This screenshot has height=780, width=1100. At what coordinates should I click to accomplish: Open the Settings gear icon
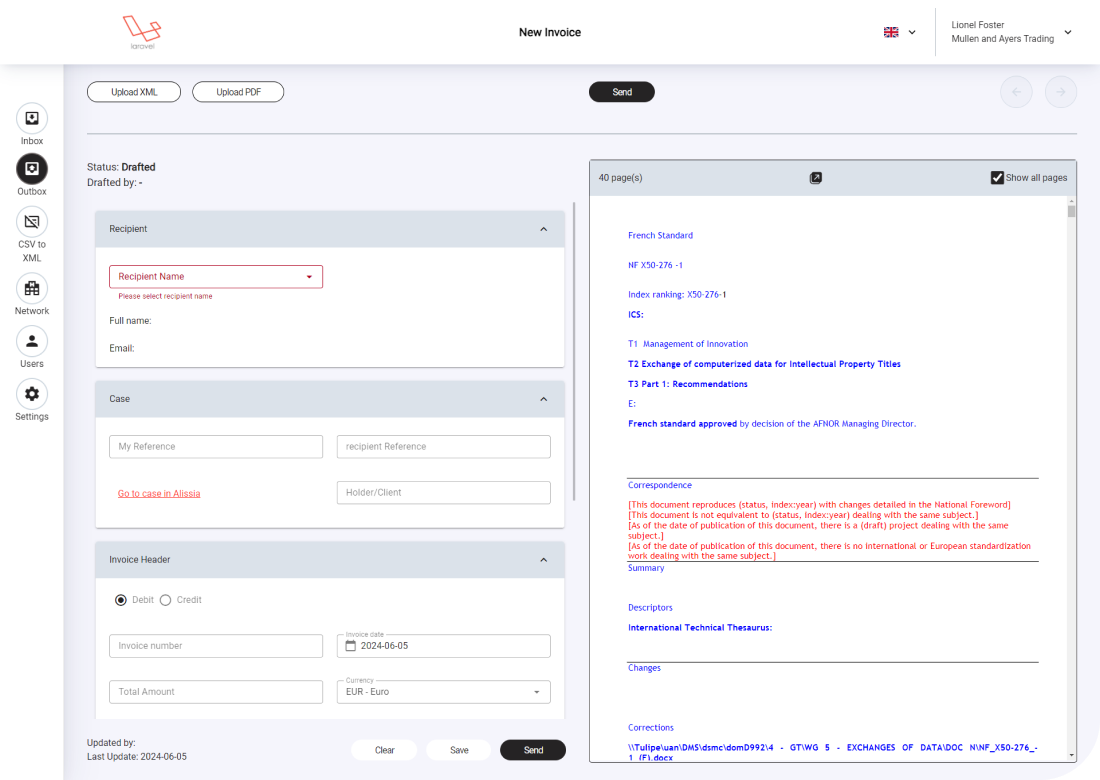[32, 394]
